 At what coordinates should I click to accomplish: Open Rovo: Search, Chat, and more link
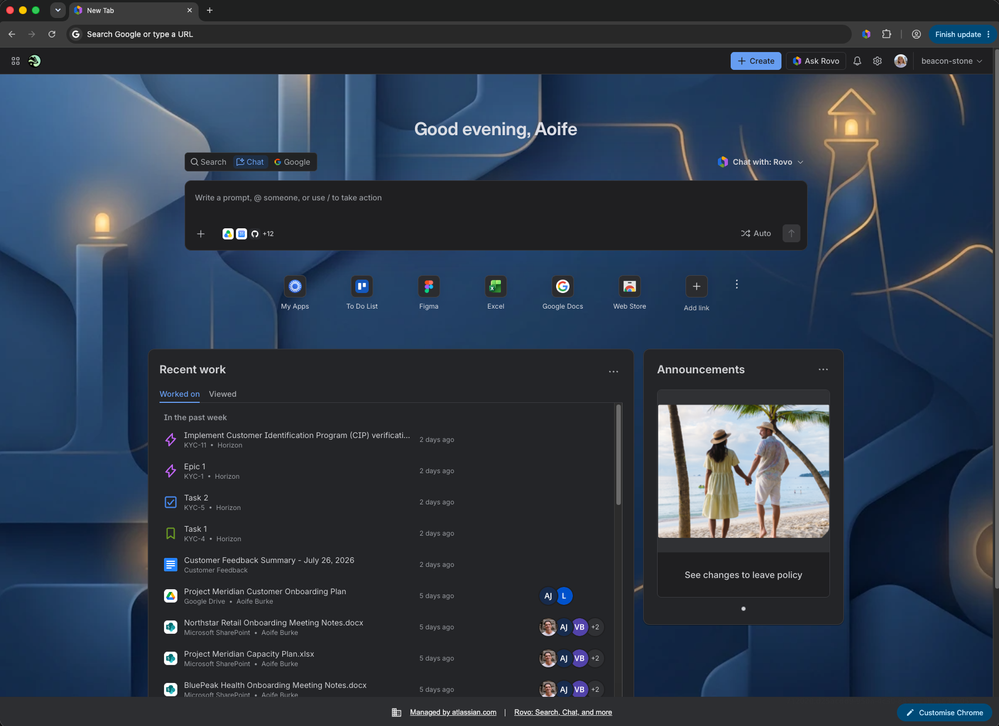[x=563, y=713]
